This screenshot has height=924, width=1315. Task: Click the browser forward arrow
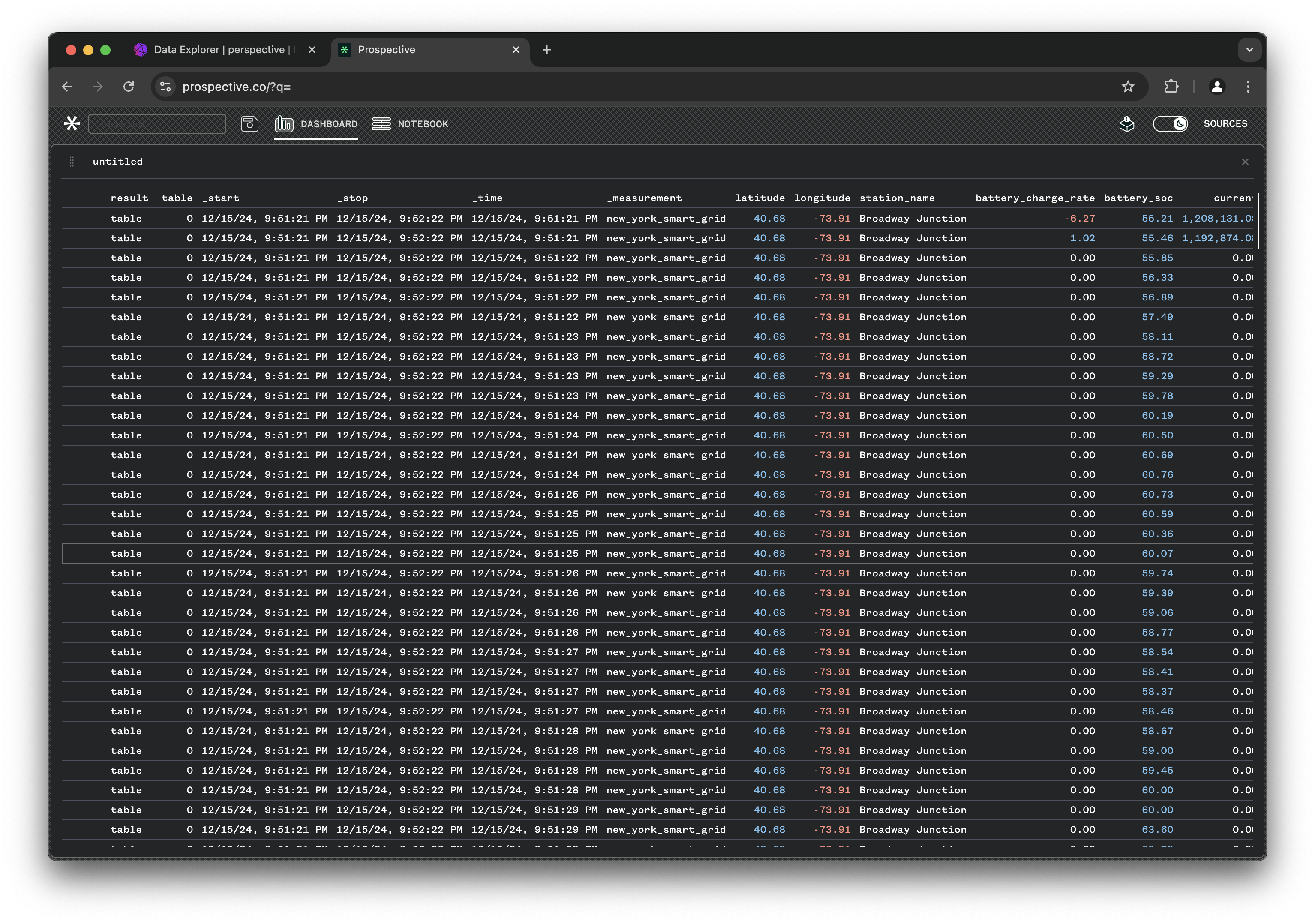(x=98, y=87)
